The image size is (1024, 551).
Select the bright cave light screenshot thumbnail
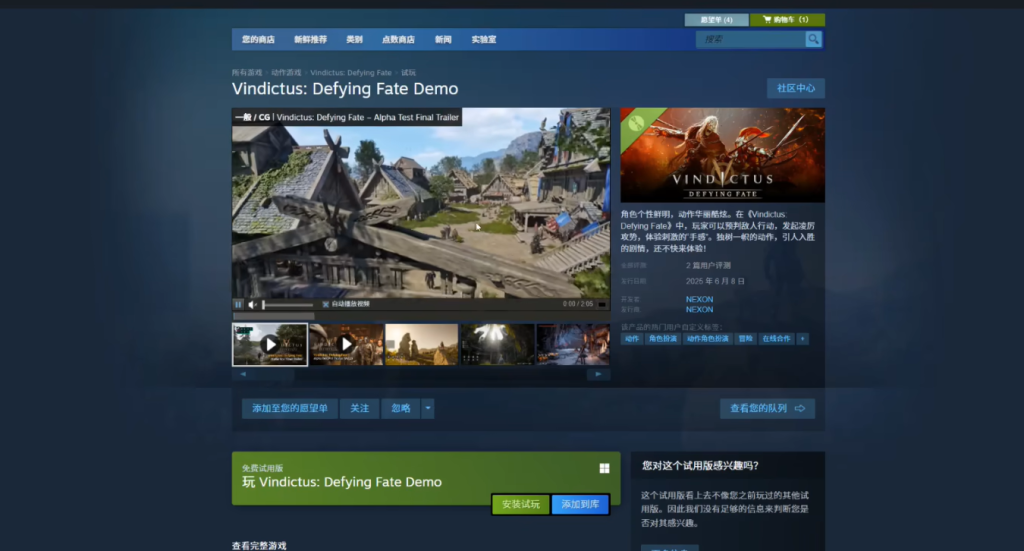[498, 345]
